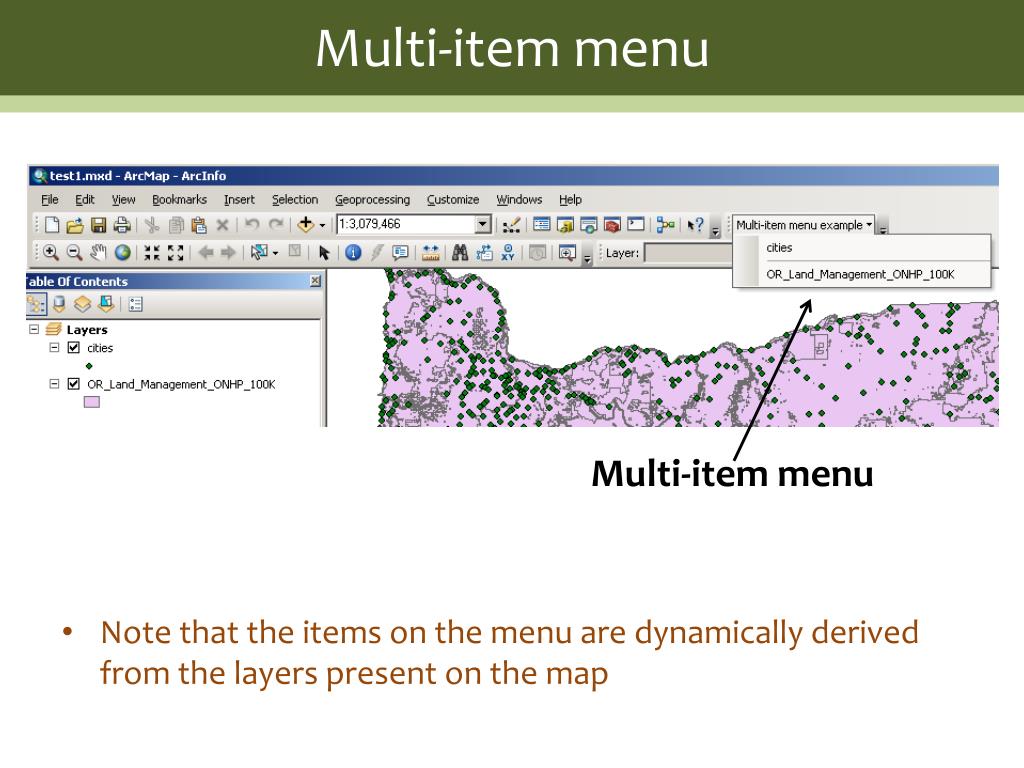The width and height of the screenshot is (1024, 768).
Task: Go forward to next extent
Action: [228, 253]
